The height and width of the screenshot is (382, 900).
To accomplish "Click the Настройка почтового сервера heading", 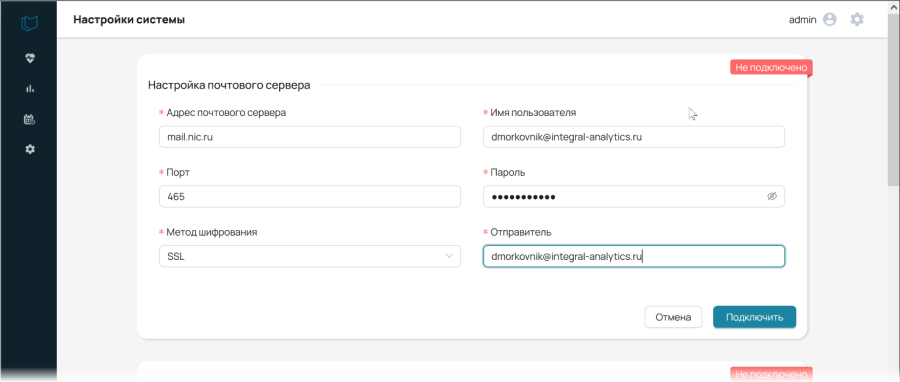I will 230,85.
